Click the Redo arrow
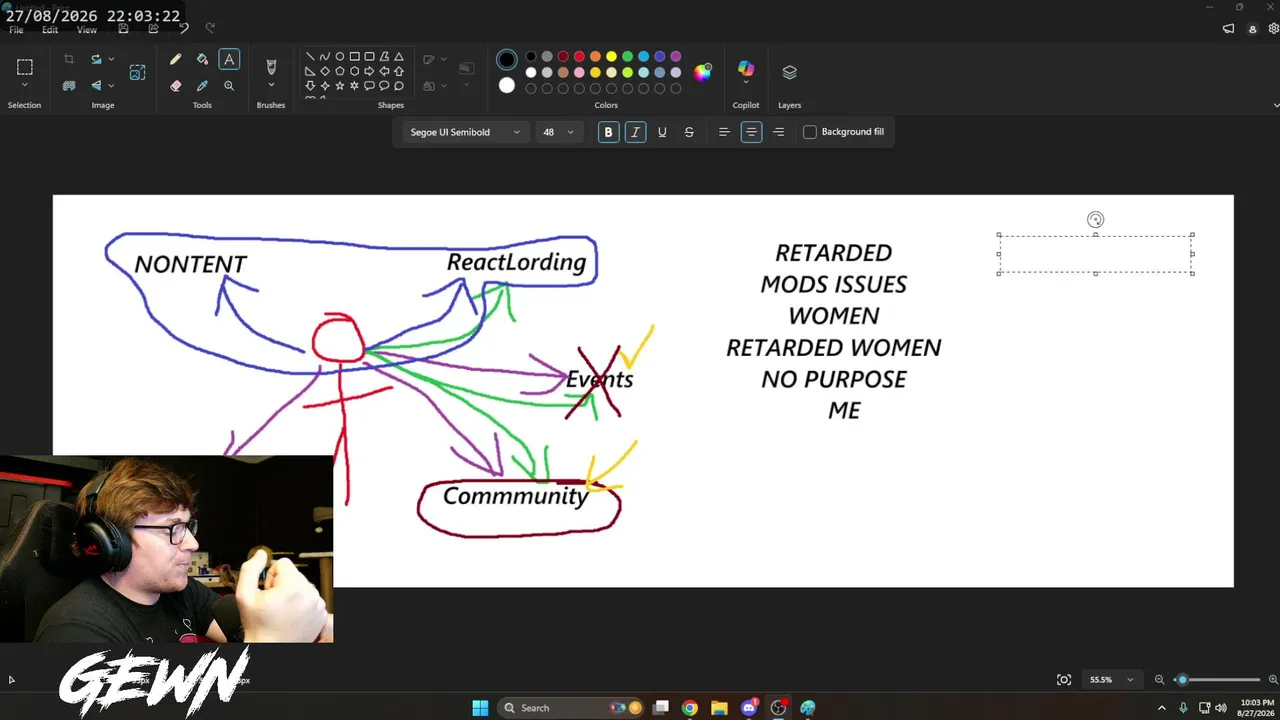The width and height of the screenshot is (1280, 720). [210, 29]
